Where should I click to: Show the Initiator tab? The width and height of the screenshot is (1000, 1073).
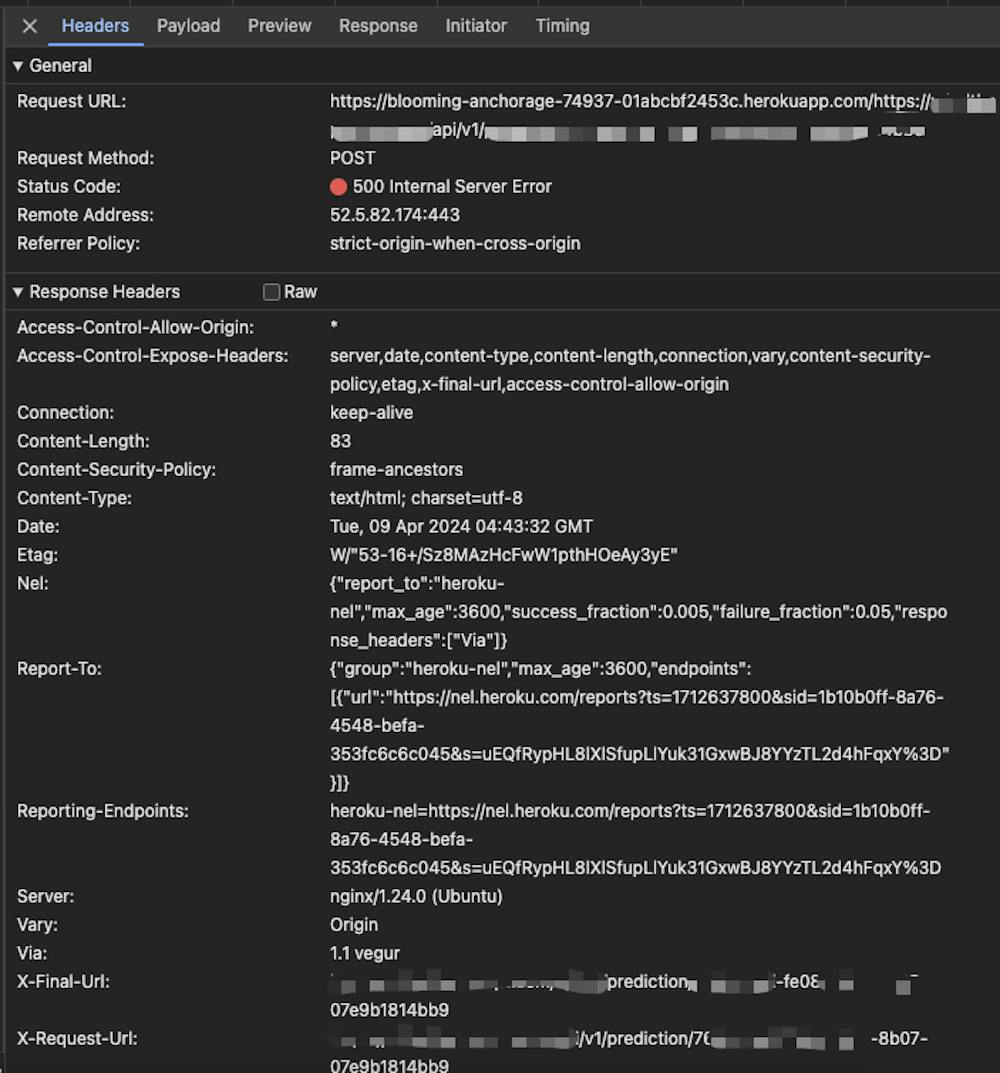(x=476, y=26)
